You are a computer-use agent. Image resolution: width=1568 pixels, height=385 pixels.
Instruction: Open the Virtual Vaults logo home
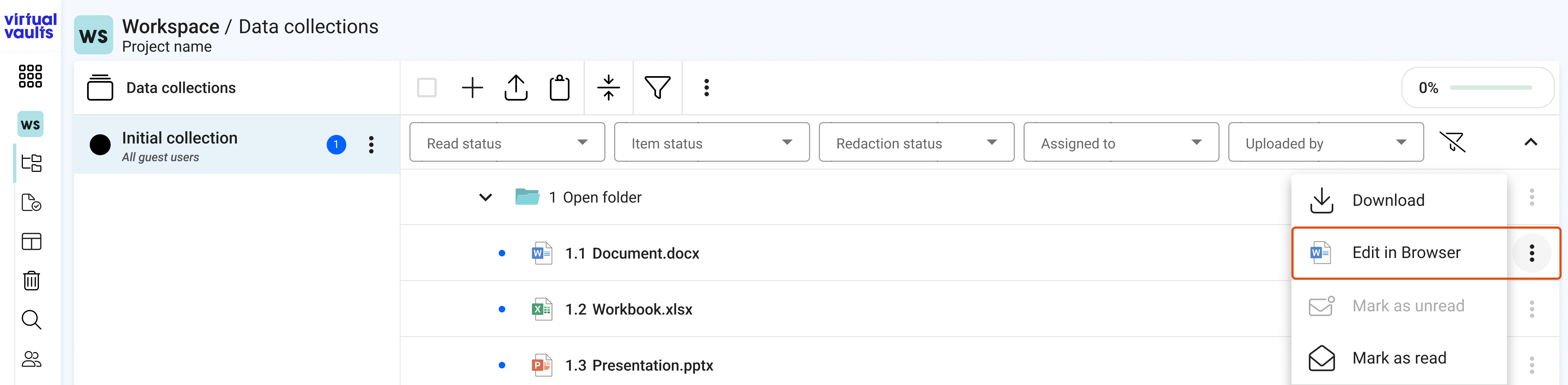(30, 26)
